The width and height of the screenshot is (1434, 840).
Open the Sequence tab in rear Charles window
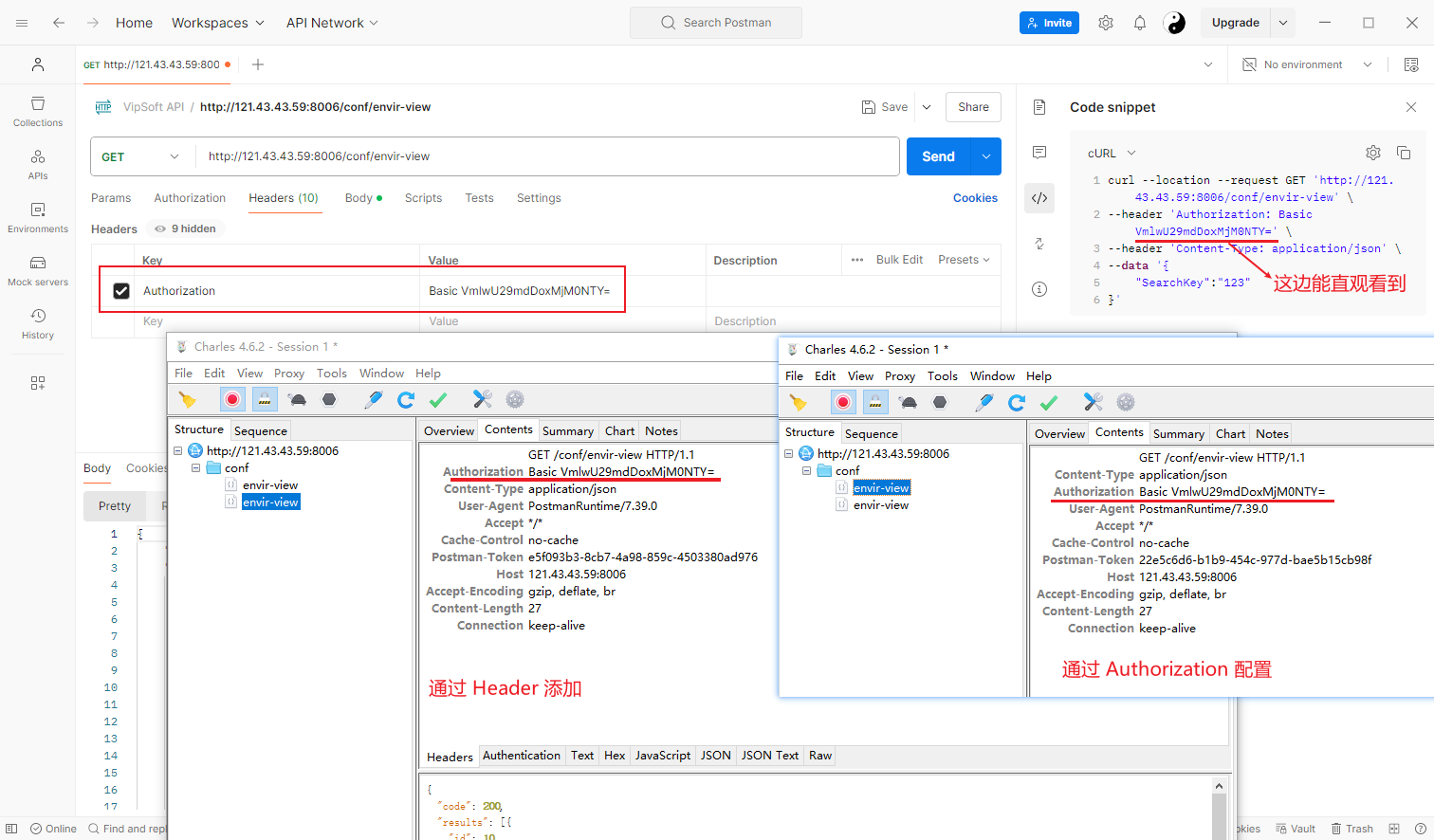(260, 430)
